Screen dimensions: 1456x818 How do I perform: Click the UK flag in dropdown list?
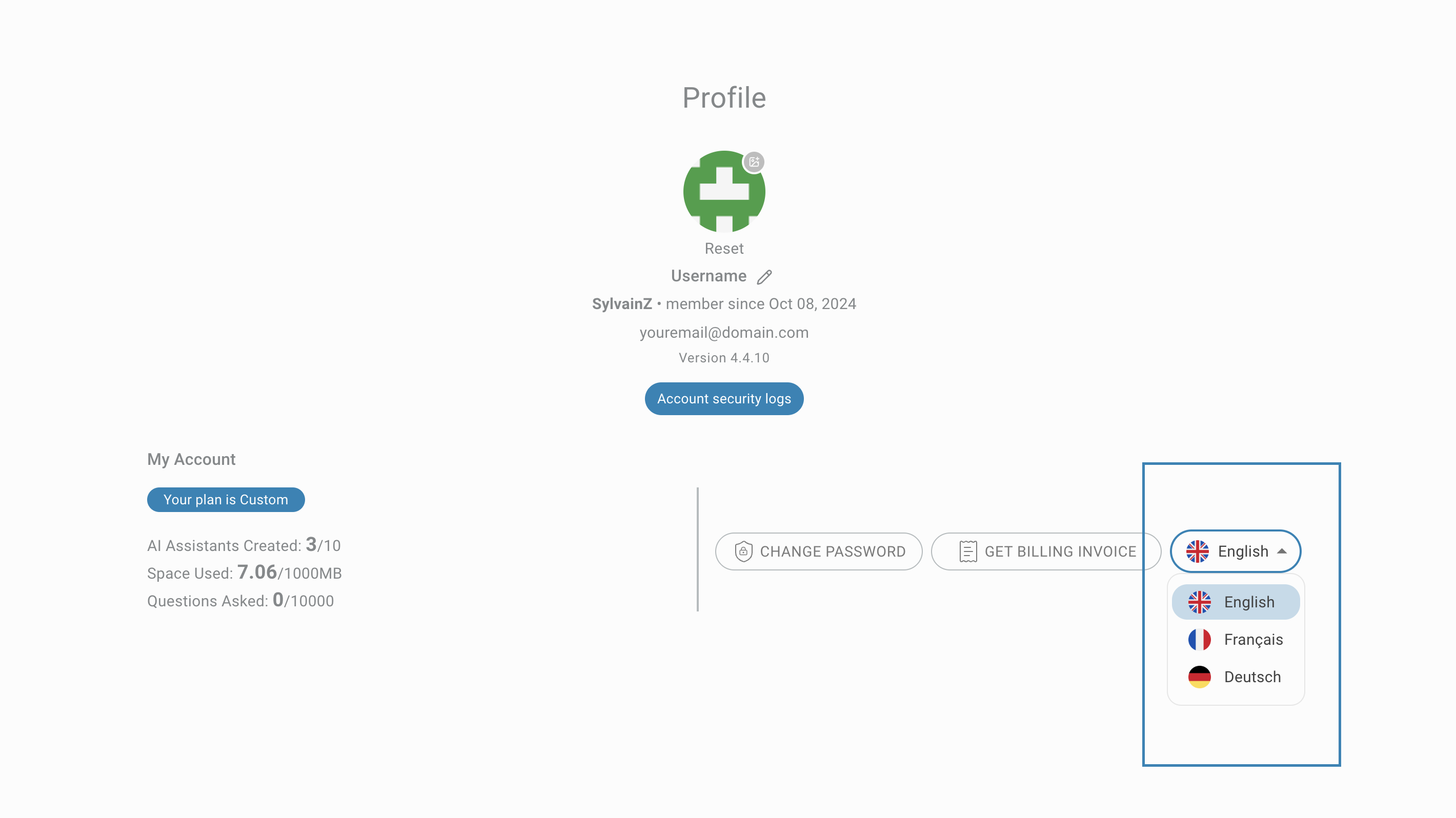tap(1199, 602)
